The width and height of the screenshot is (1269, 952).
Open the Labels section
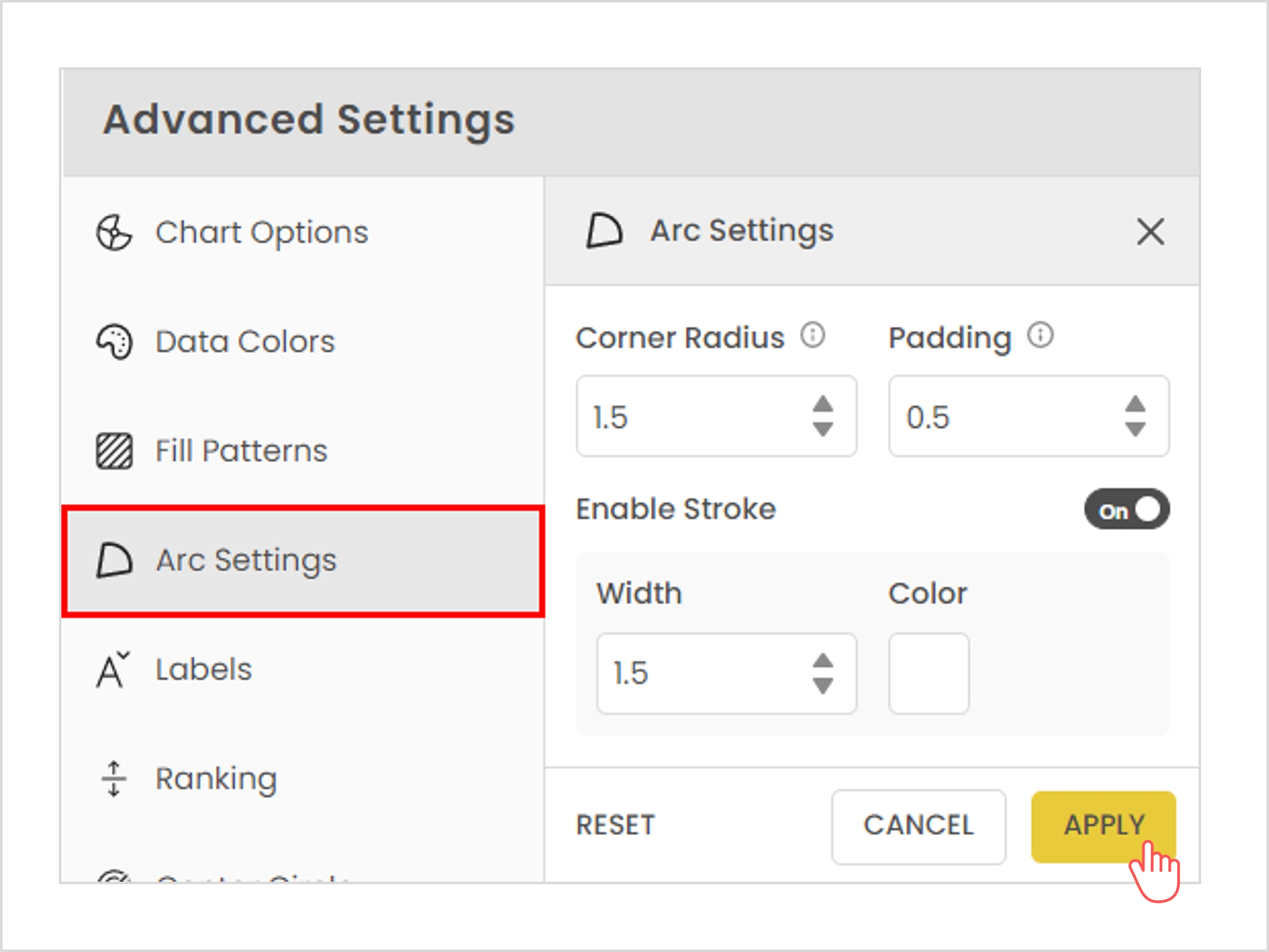204,670
